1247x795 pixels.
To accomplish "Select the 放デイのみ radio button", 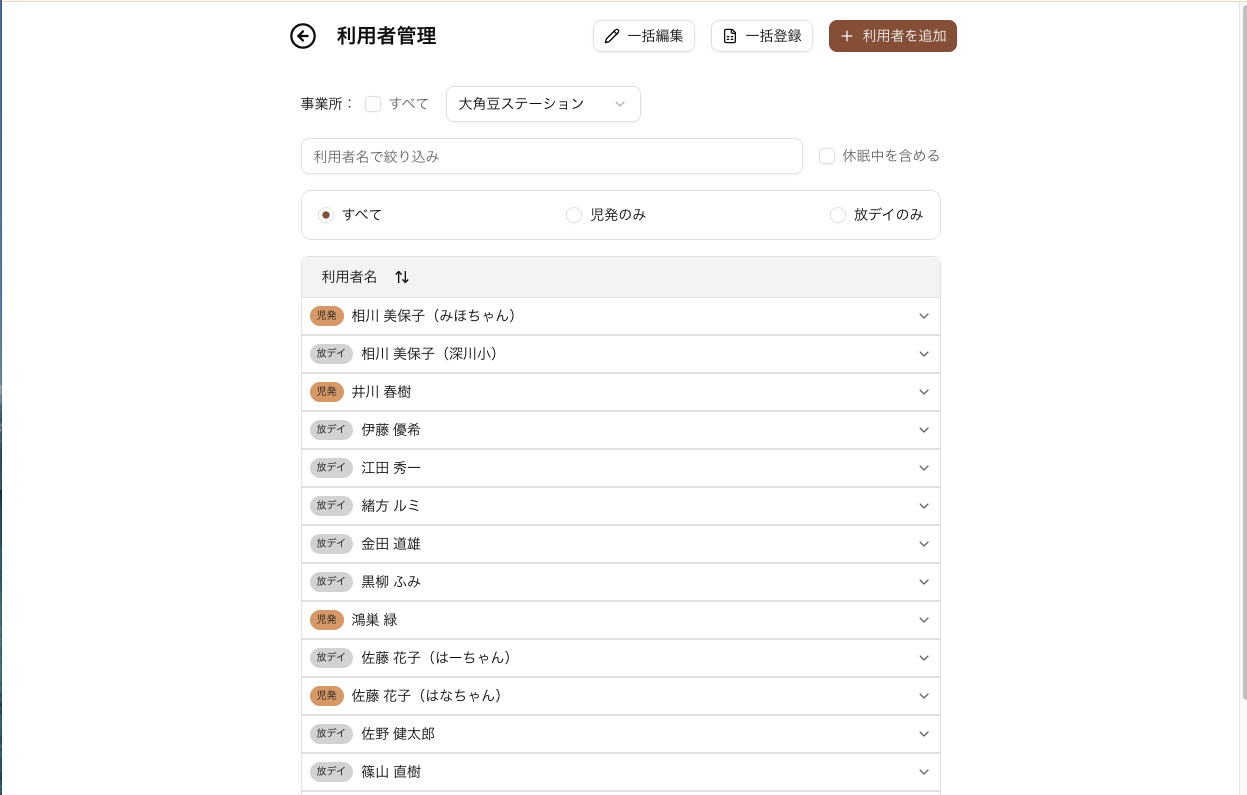I will click(838, 215).
